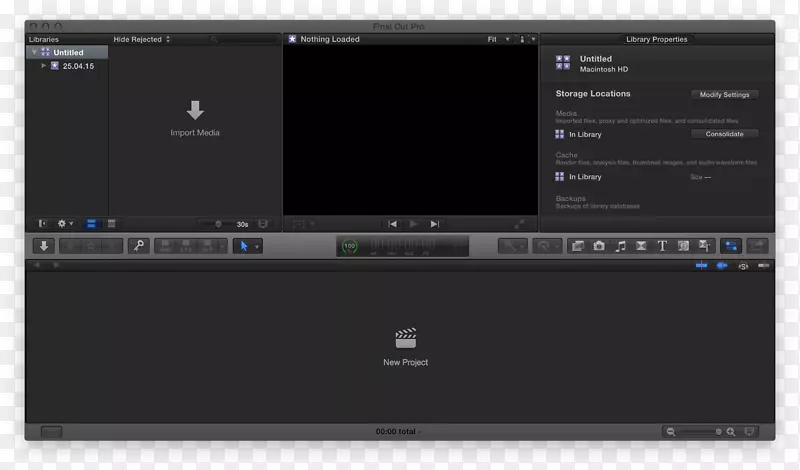
Task: Open timeline clip appearance button
Action: point(749,432)
